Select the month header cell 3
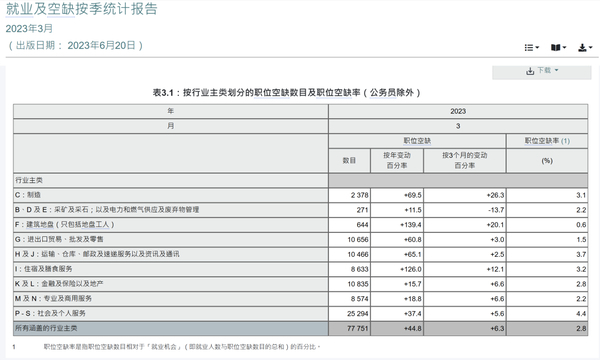600x360 pixels. (x=458, y=126)
